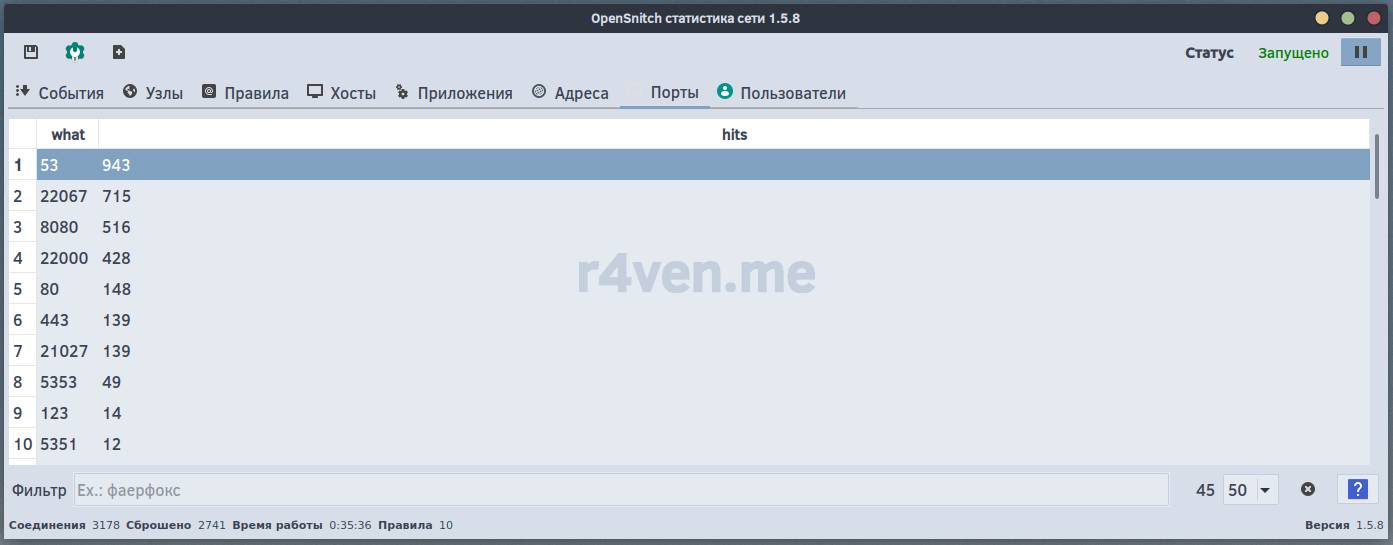Switch to the Адреса tab
The width and height of the screenshot is (1393, 545).
tap(570, 93)
